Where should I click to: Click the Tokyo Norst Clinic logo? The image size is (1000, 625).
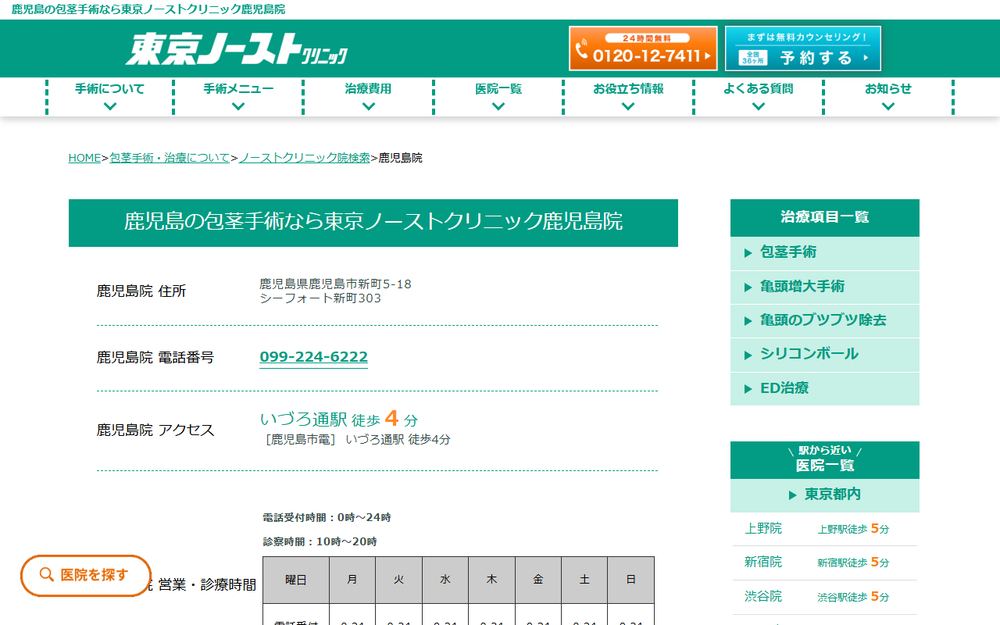(x=237, y=49)
